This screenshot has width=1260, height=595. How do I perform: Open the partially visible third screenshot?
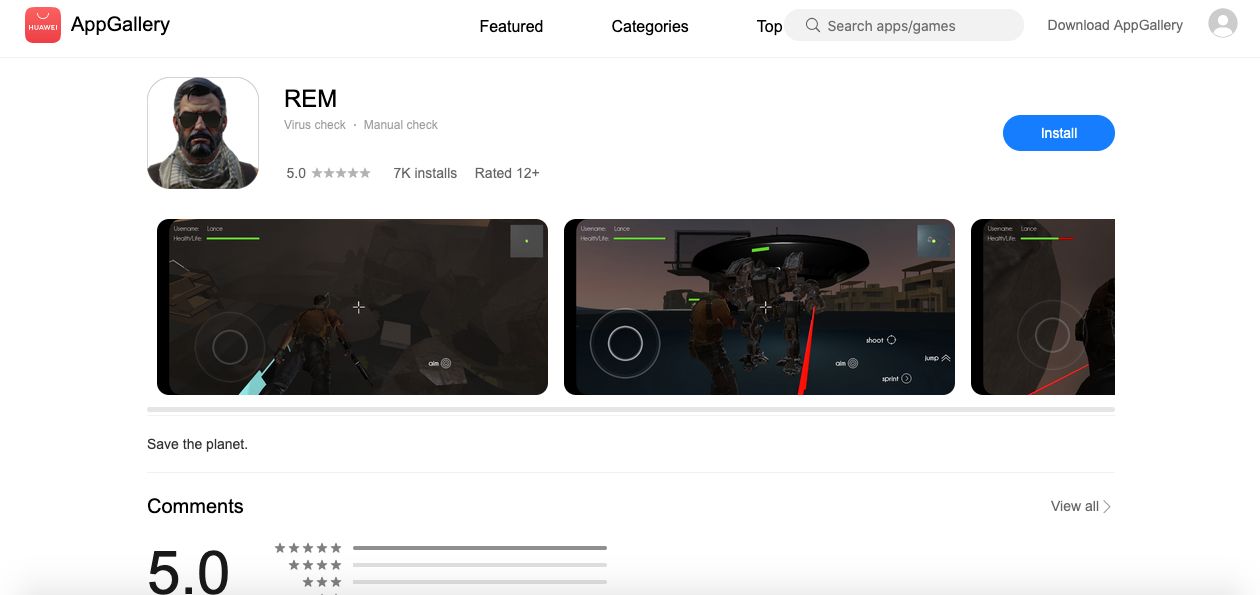(x=1042, y=307)
